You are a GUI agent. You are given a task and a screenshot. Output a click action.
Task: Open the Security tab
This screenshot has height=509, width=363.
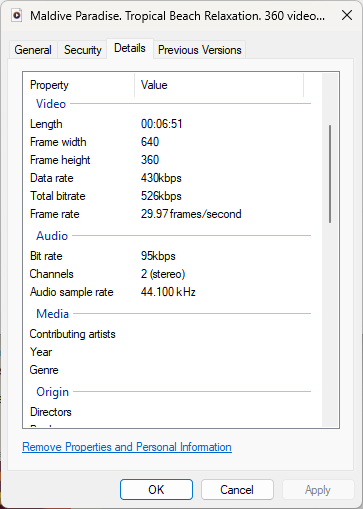[82, 50]
